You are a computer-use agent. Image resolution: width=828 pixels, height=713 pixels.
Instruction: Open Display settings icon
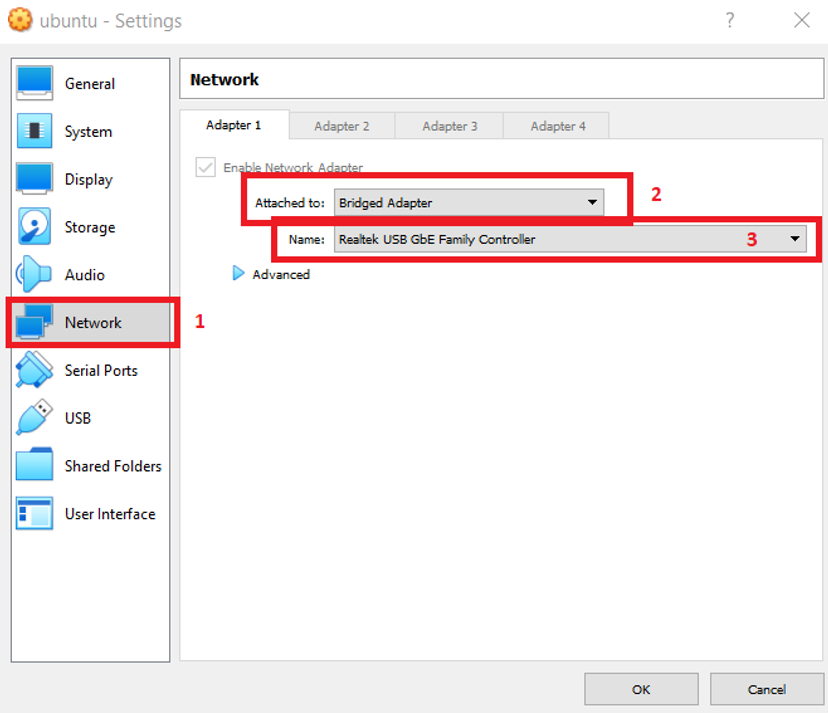pyautogui.click(x=34, y=180)
